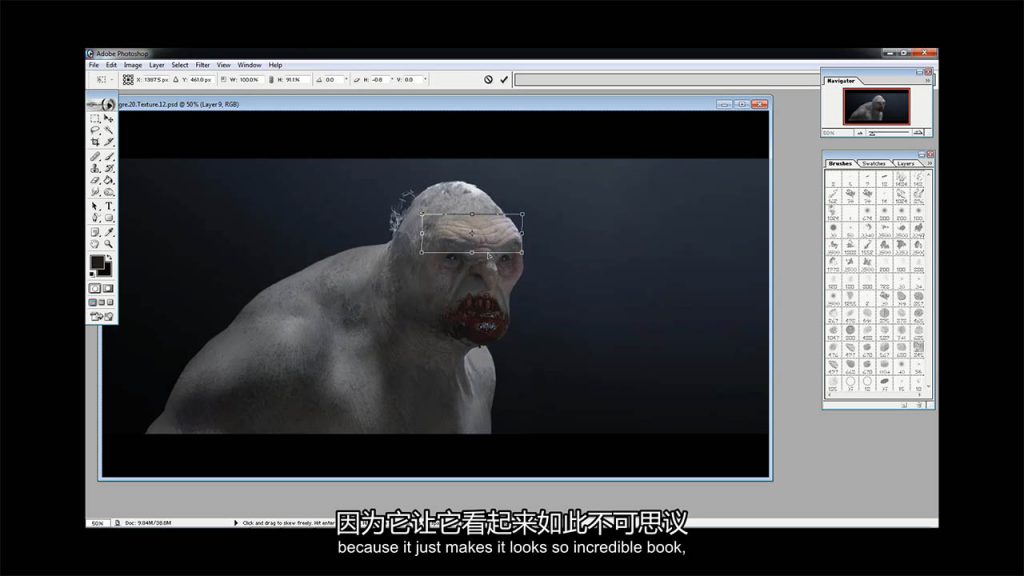Select the Move tool
This screenshot has height=576, width=1024.
[109, 119]
